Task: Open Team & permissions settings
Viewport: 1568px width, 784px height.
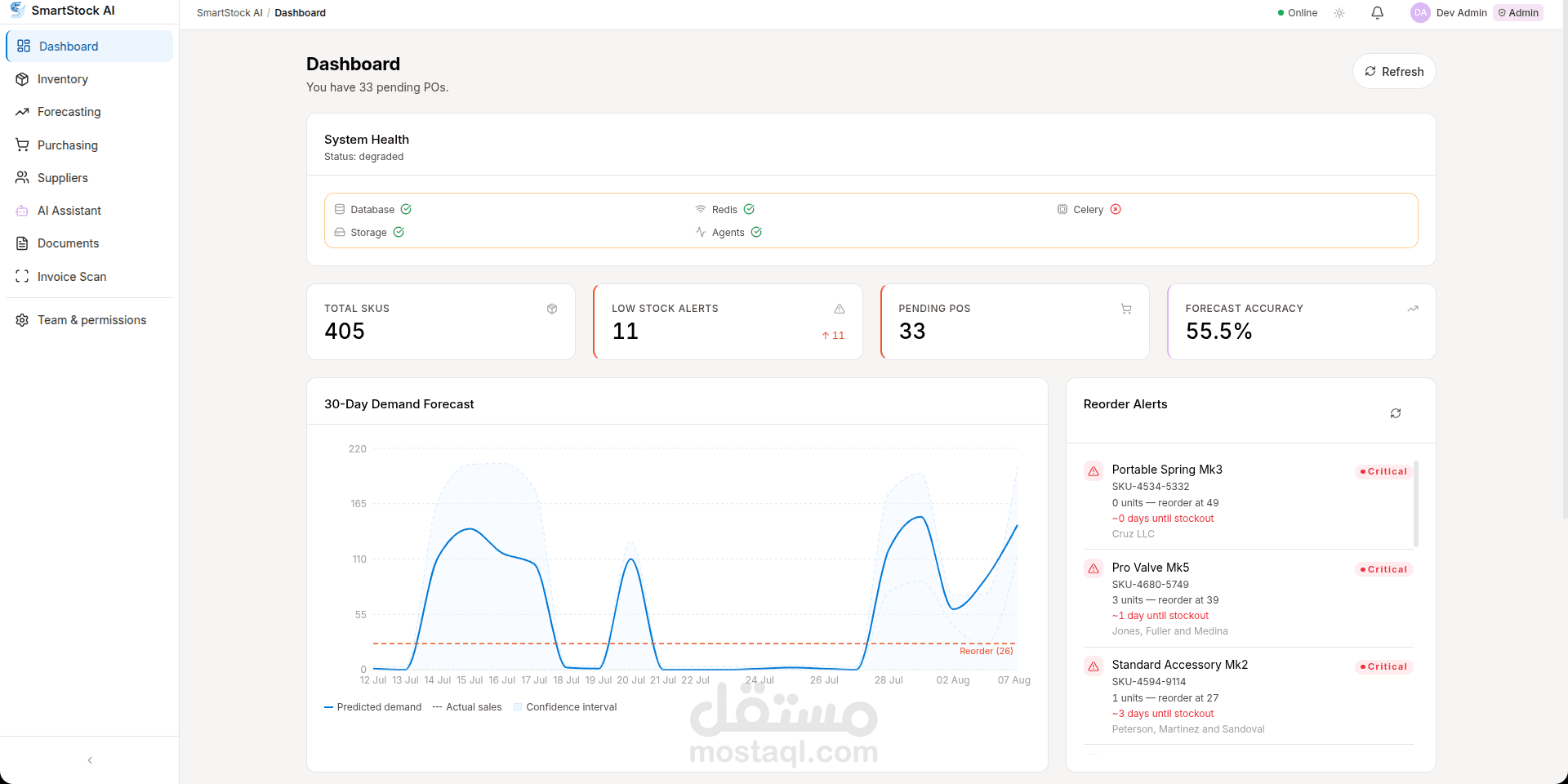Action: tap(90, 320)
